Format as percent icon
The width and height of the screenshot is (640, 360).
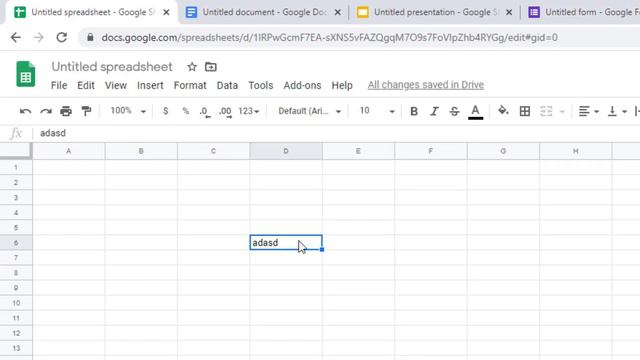pyautogui.click(x=186, y=111)
